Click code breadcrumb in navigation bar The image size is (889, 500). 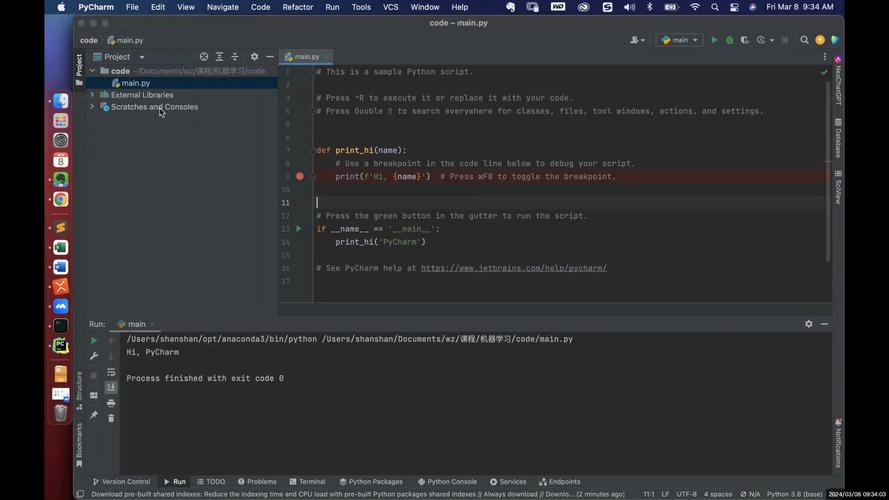pyautogui.click(x=88, y=40)
